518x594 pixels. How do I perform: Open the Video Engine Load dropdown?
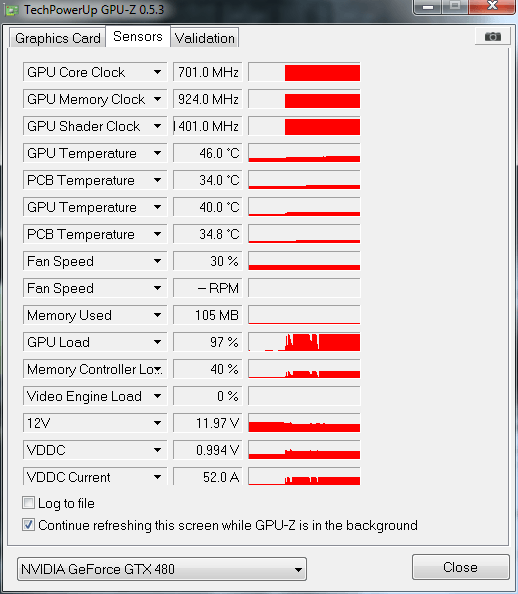click(158, 396)
